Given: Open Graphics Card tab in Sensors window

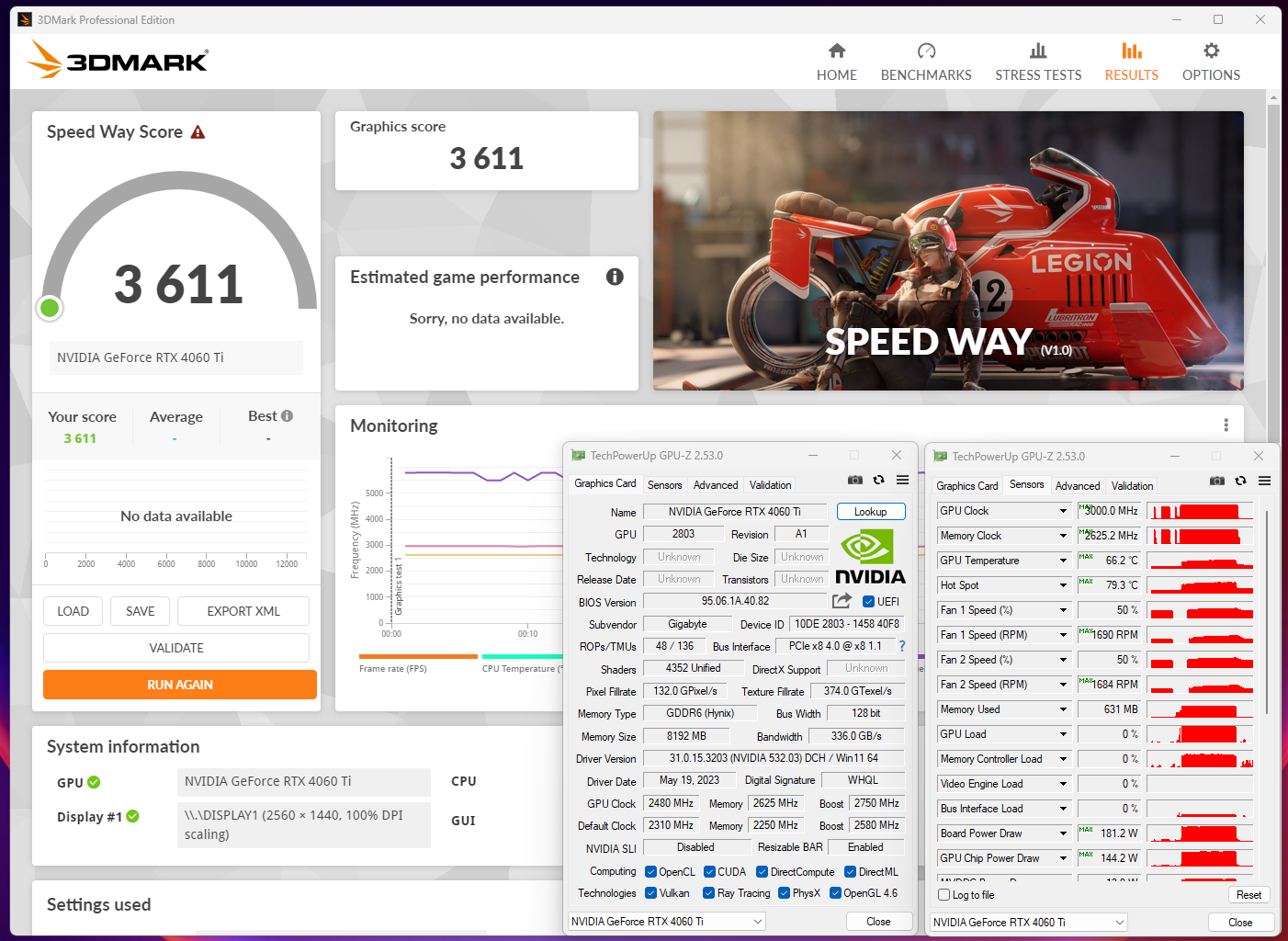Looking at the screenshot, I should [967, 486].
